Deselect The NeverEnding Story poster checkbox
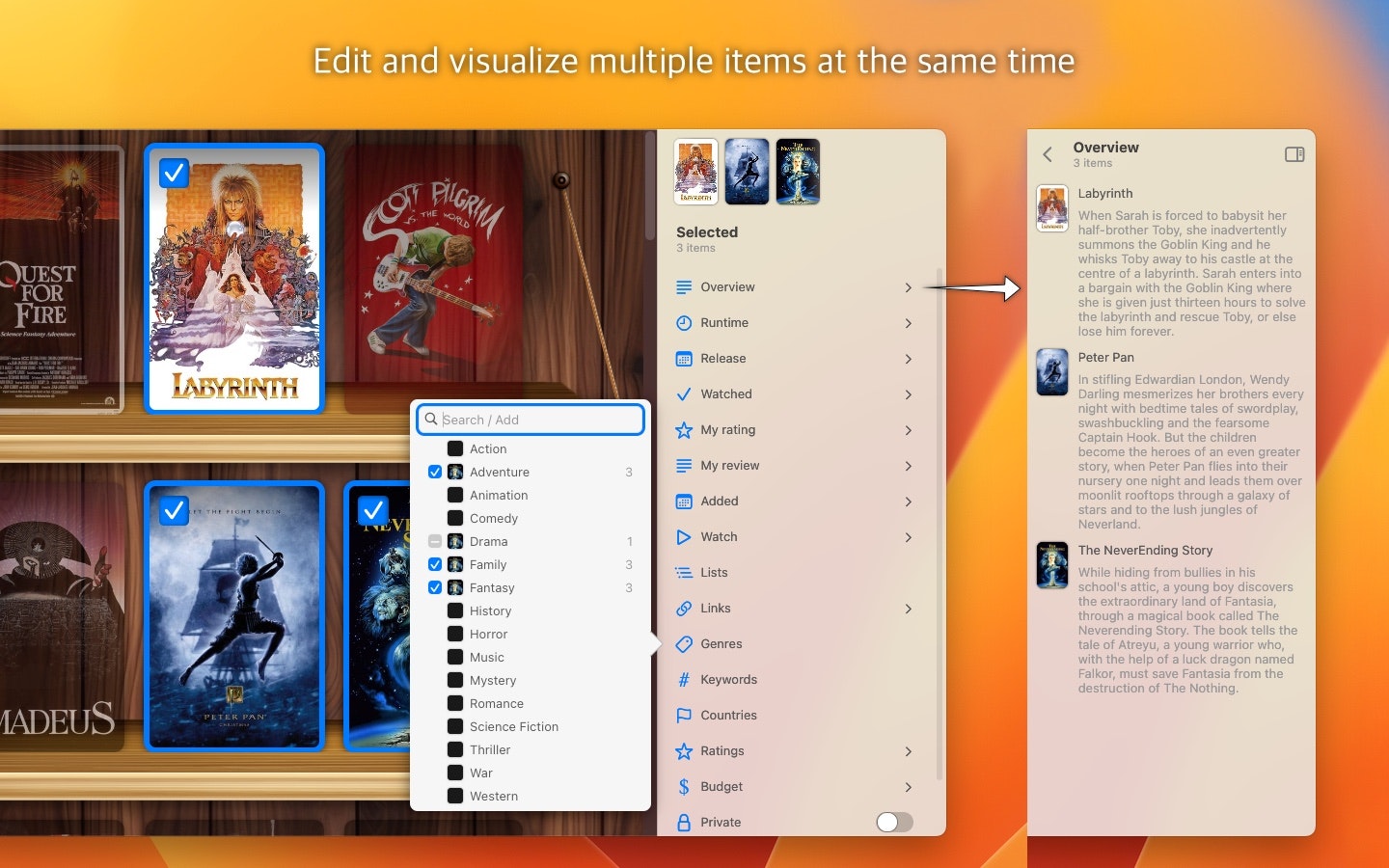Viewport: 1389px width, 868px height. pyautogui.click(x=373, y=510)
